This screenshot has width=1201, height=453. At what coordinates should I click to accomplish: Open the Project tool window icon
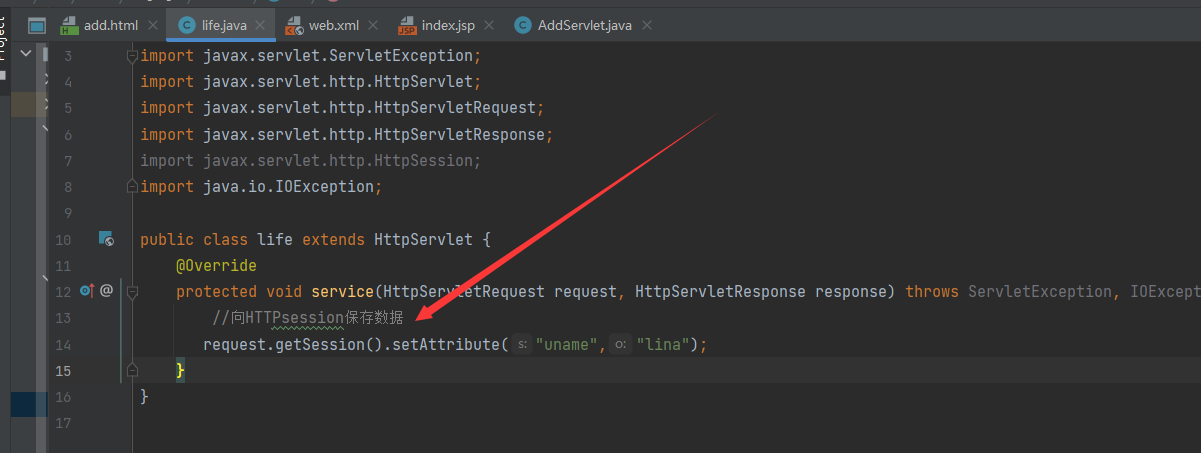point(37,25)
